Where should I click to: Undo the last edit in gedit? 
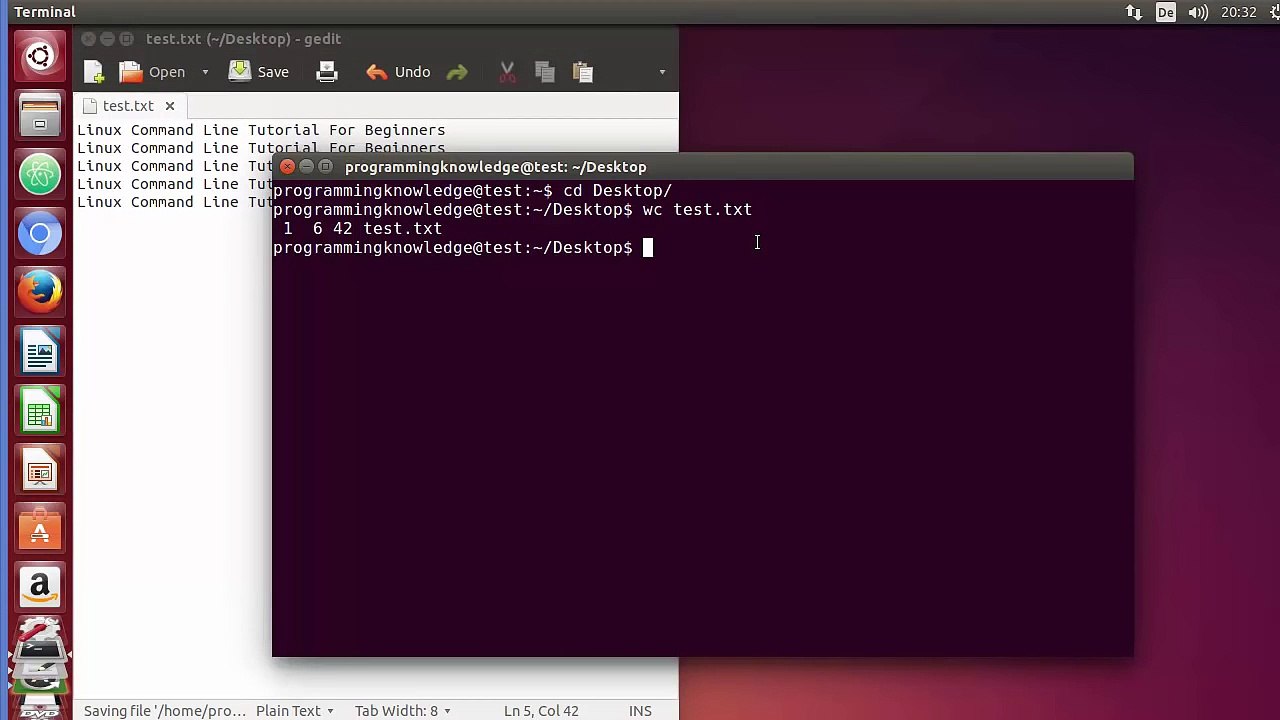point(398,72)
